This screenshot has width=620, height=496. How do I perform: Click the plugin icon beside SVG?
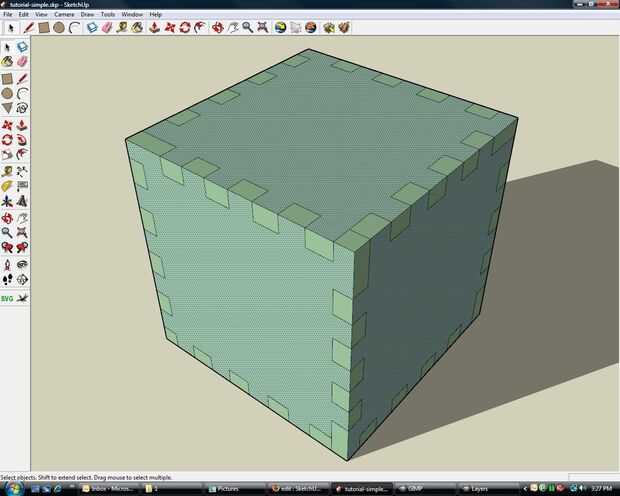tap(23, 299)
